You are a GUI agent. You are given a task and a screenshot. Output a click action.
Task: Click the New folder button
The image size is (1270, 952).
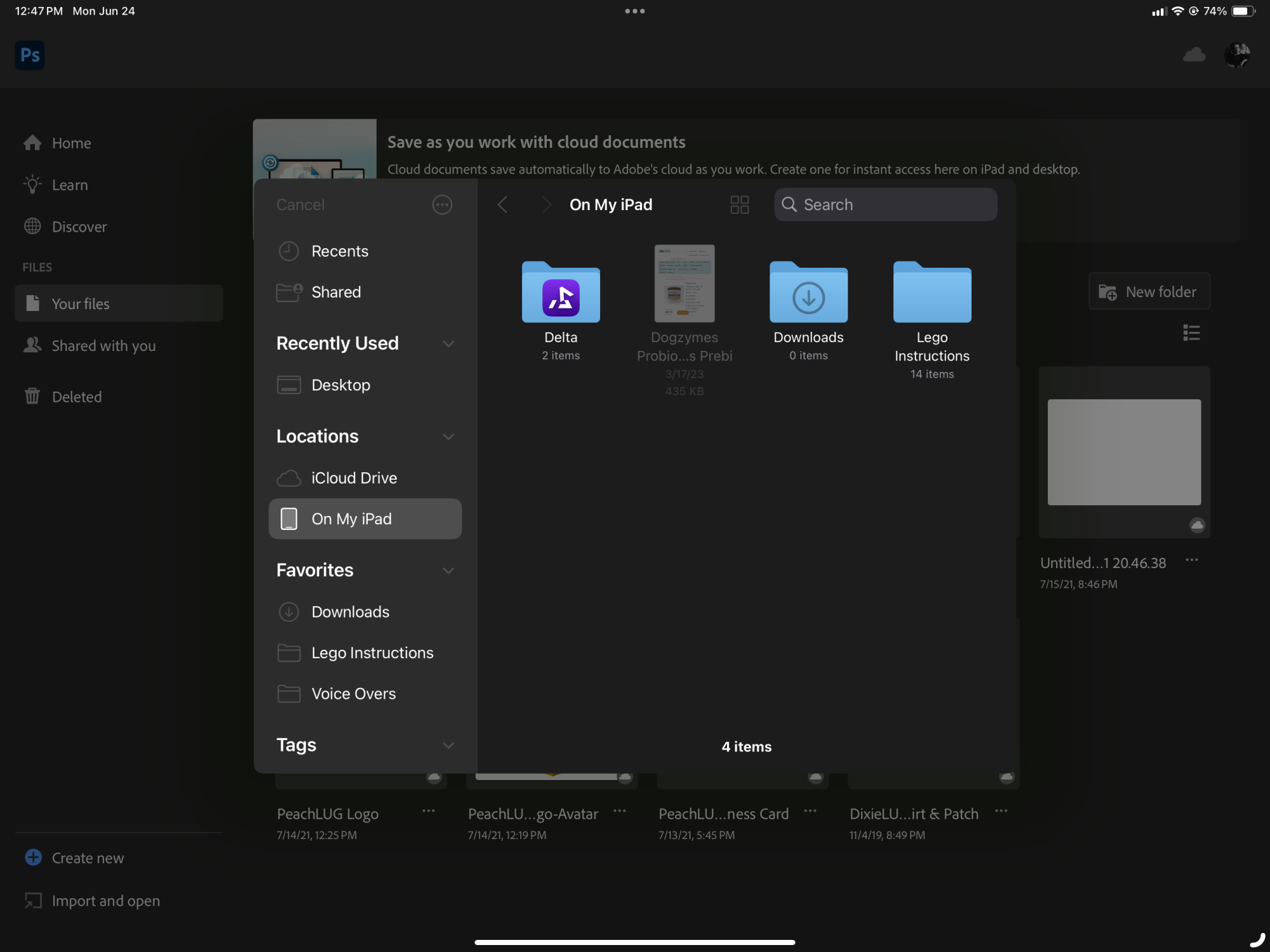pyautogui.click(x=1149, y=292)
